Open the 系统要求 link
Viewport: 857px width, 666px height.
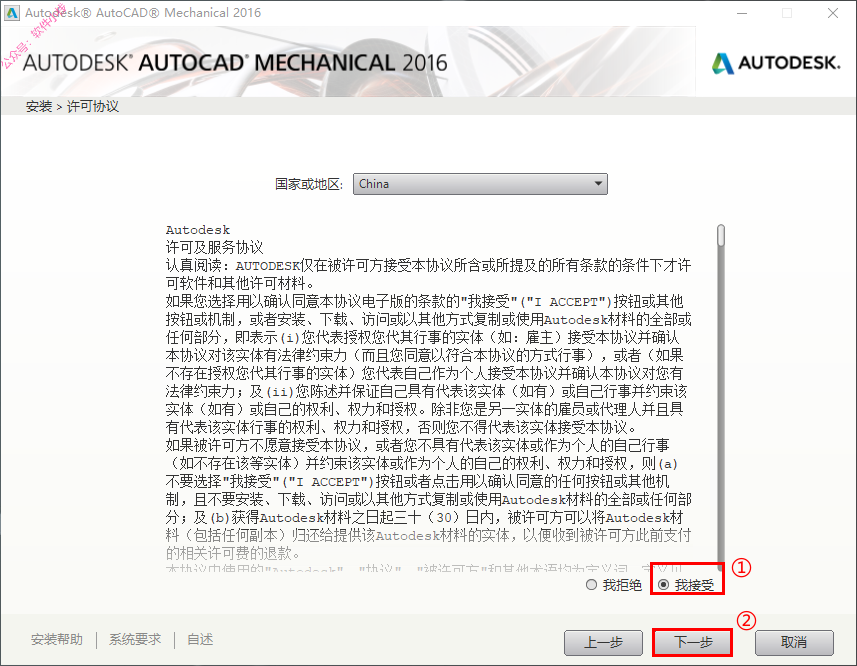(135, 639)
